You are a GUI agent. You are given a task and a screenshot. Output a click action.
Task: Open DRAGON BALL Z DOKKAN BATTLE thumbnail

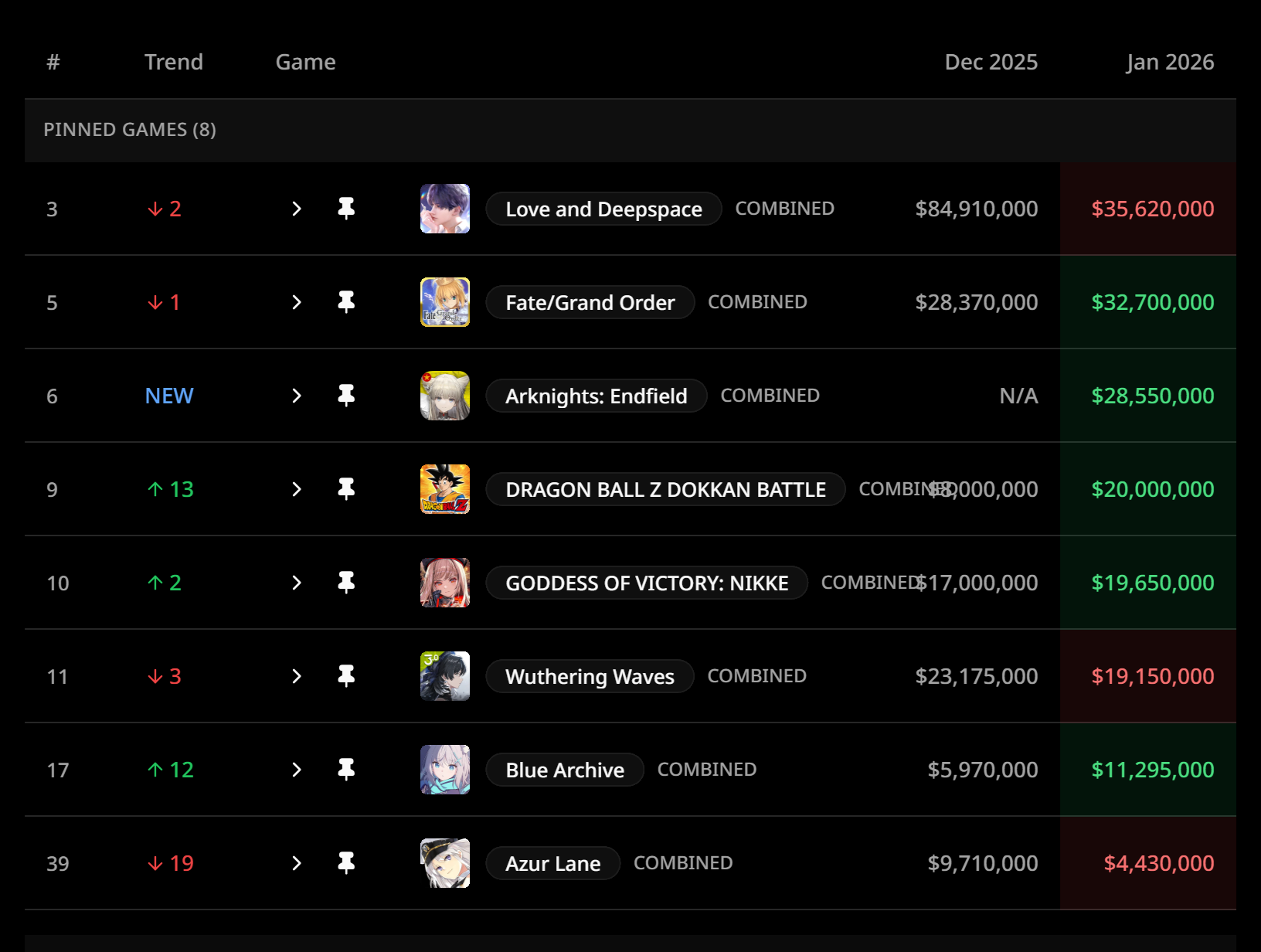pyautogui.click(x=445, y=489)
